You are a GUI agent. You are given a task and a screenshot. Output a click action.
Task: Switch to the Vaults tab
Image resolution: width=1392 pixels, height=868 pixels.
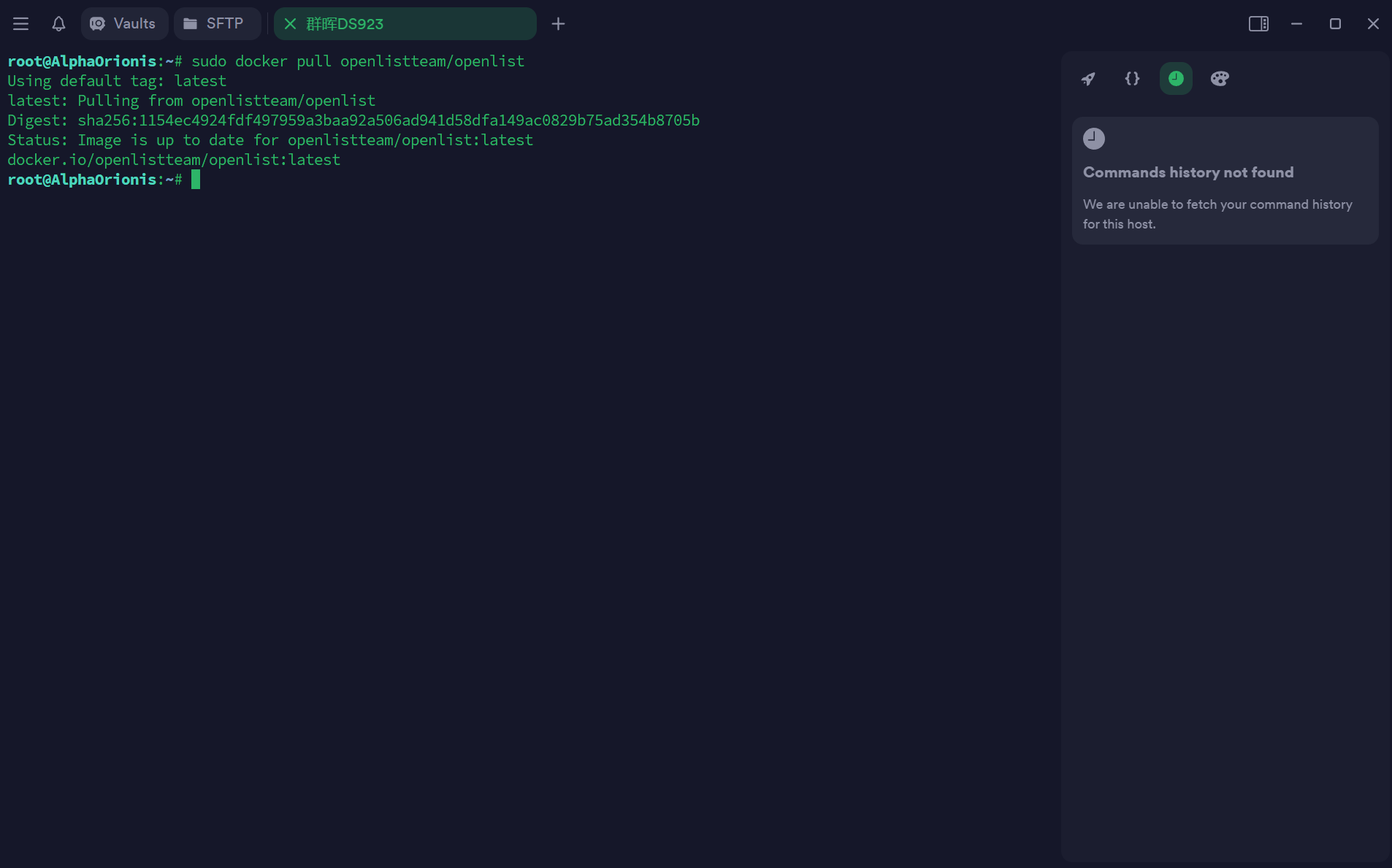coord(124,24)
